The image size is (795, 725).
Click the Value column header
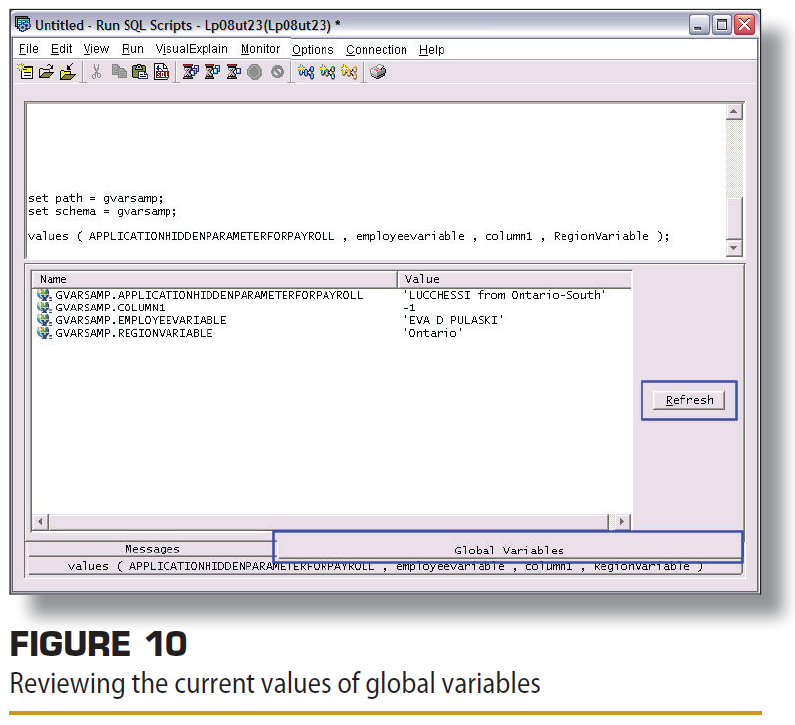point(515,279)
